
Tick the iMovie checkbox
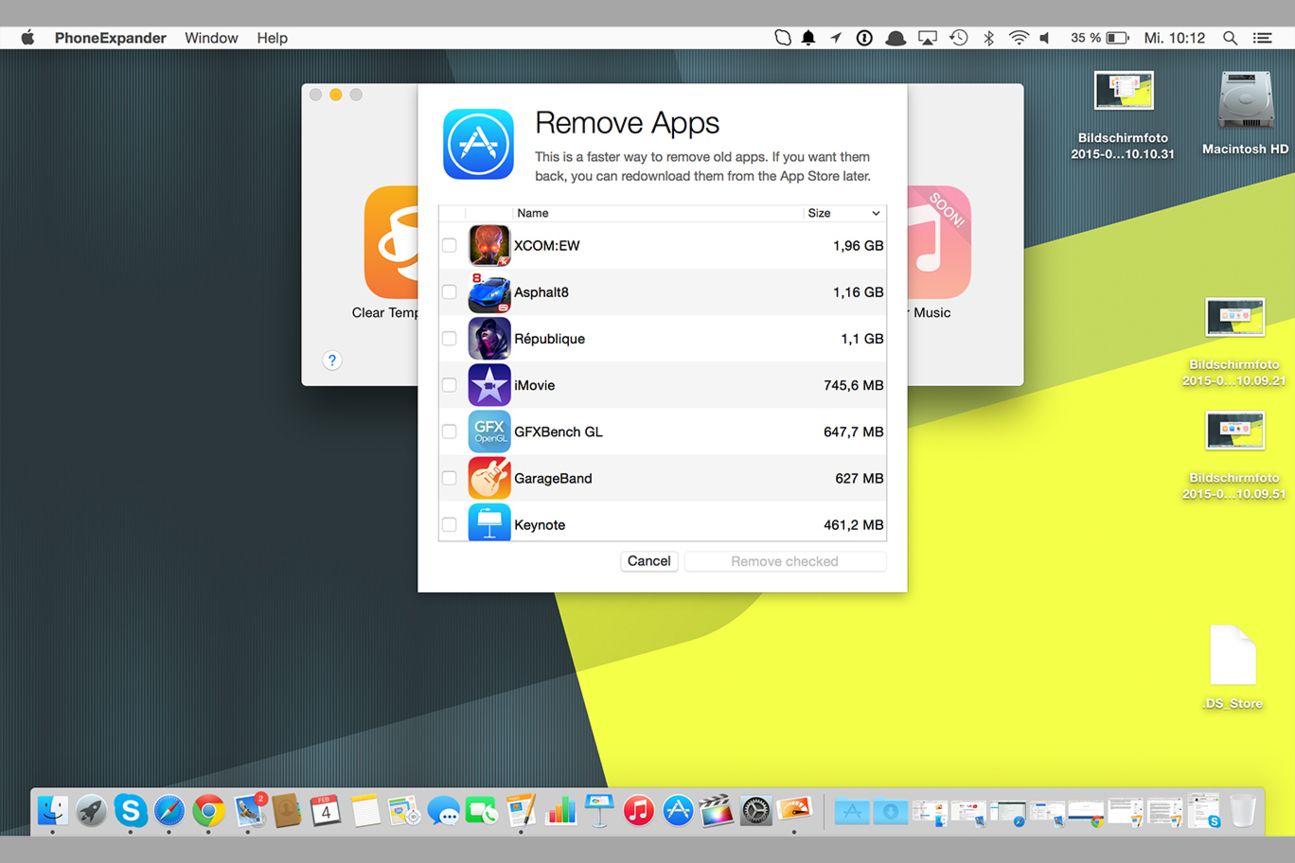click(449, 385)
